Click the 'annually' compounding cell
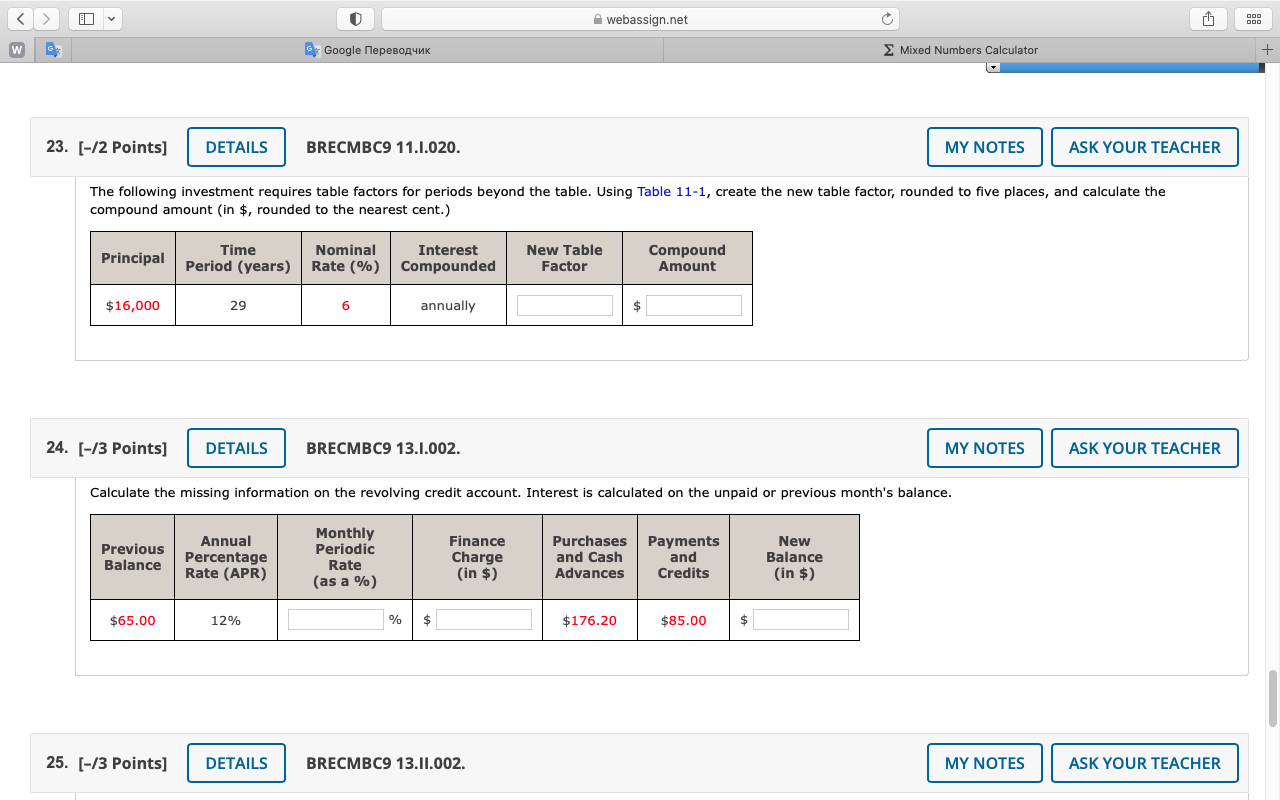Screen dimensions: 1280x800 [448, 306]
